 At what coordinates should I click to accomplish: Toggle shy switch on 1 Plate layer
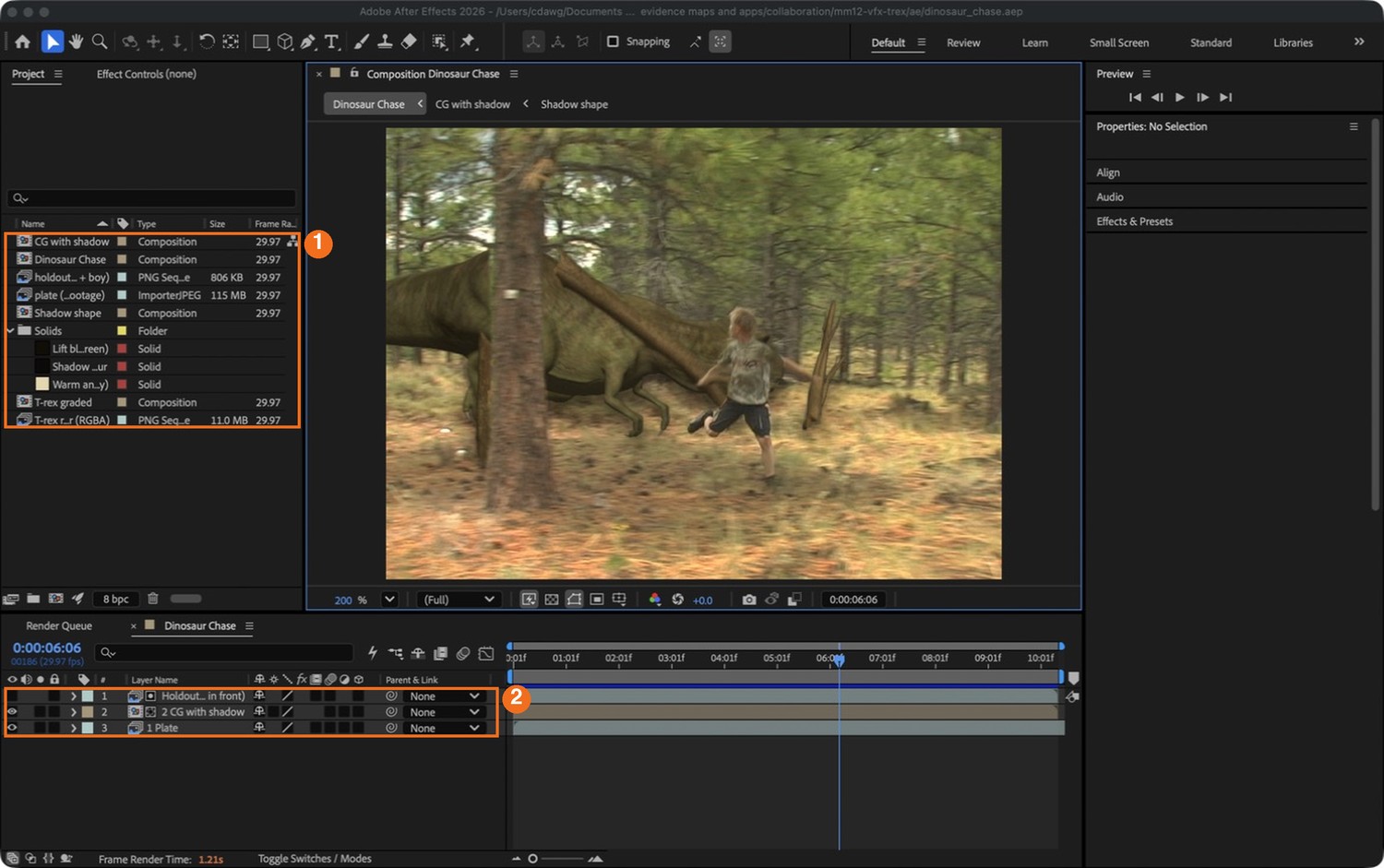[x=259, y=728]
